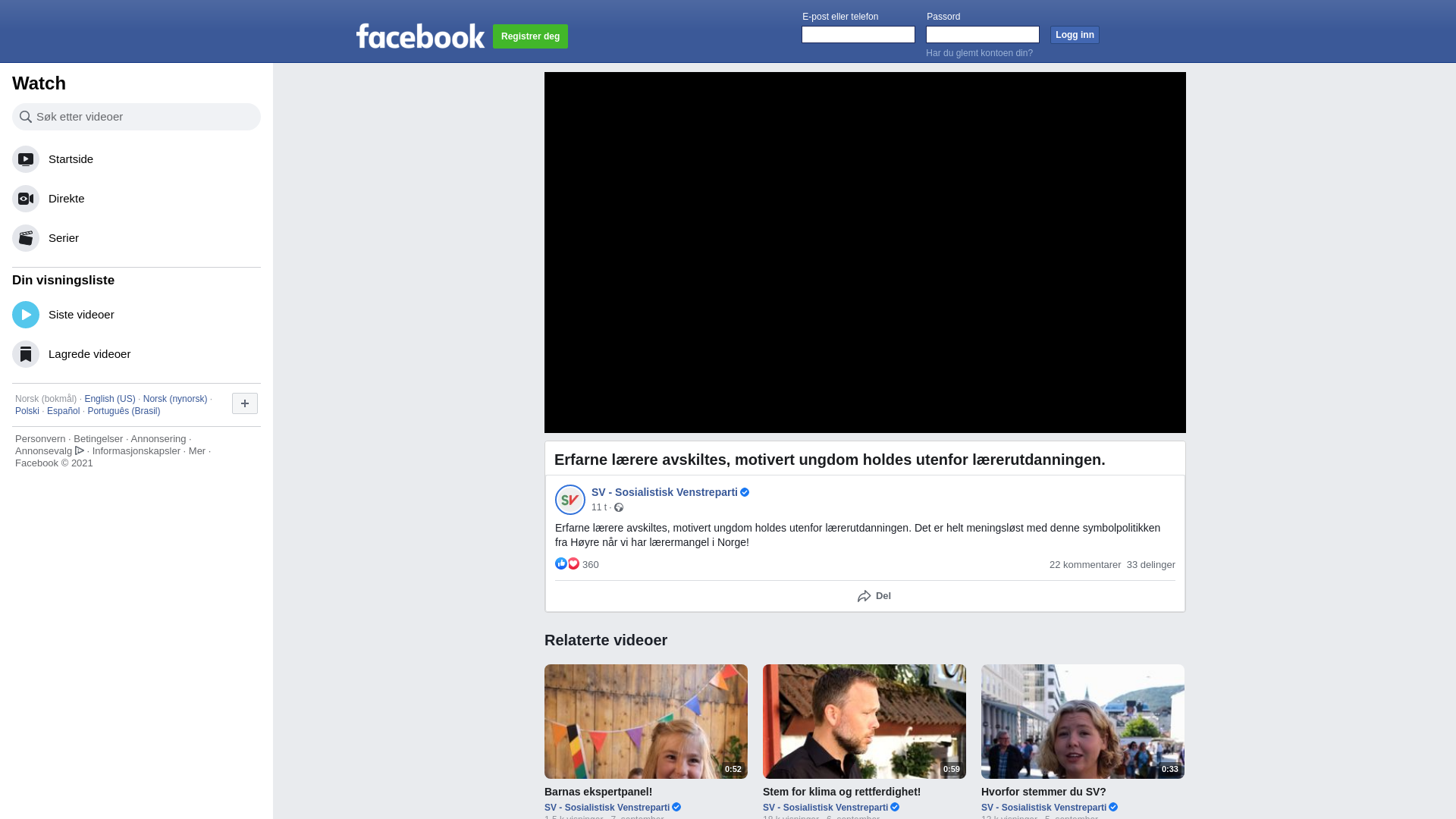This screenshot has width=1456, height=819.
Task: Click the public globe privacy icon
Action: 619,507
